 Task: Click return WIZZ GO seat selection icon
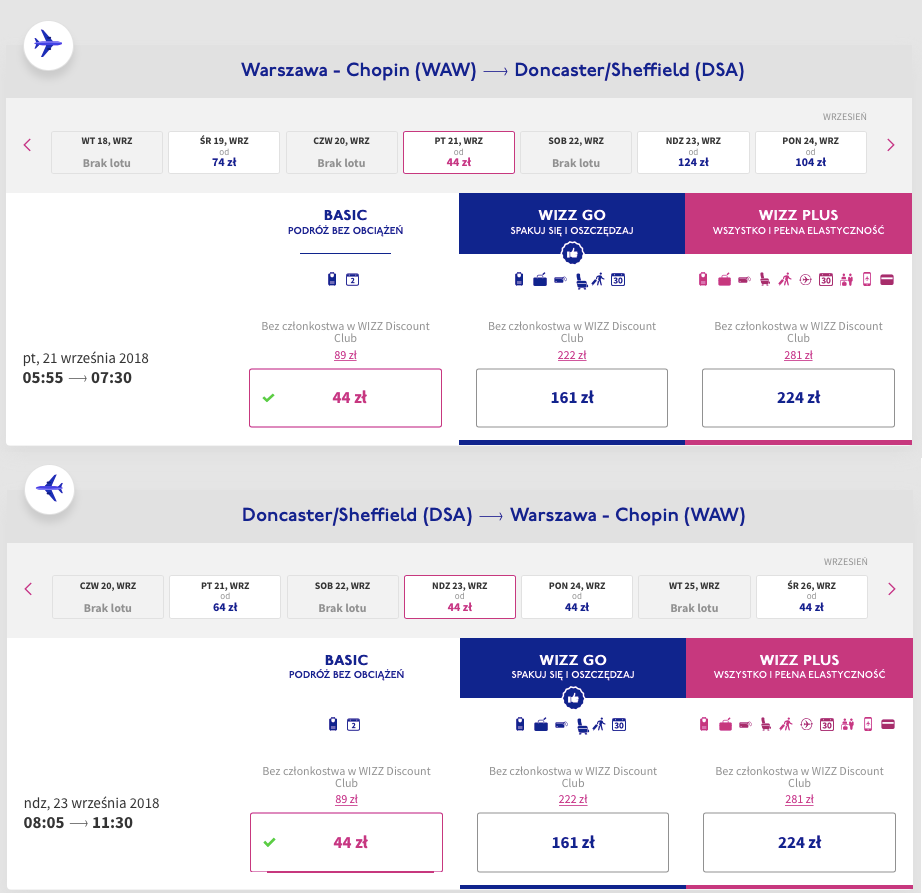(582, 725)
